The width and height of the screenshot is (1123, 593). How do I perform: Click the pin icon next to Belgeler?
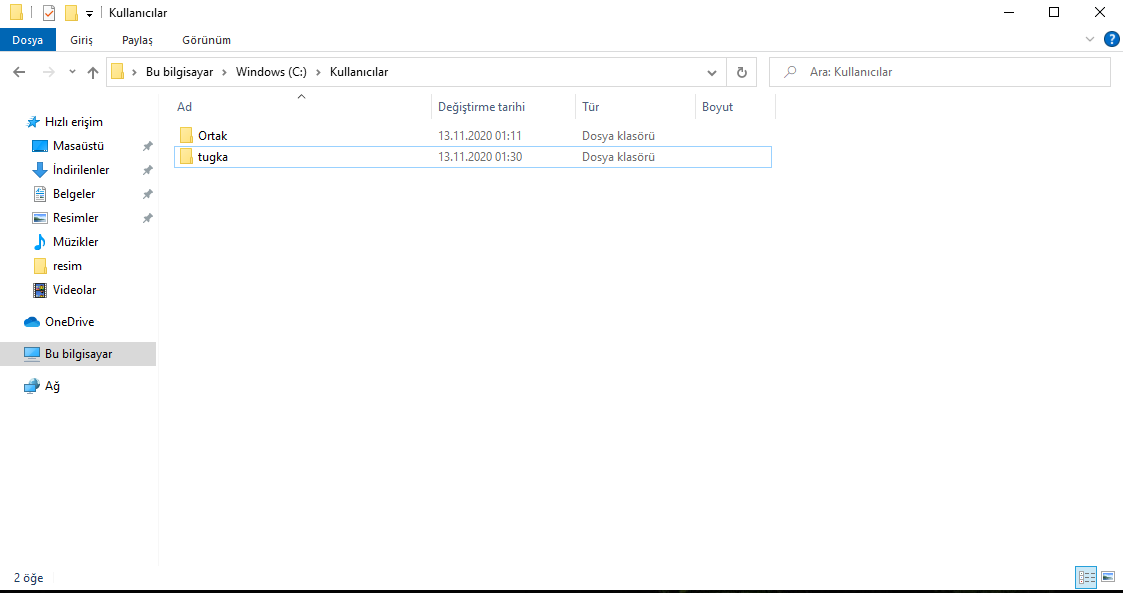pyautogui.click(x=148, y=194)
